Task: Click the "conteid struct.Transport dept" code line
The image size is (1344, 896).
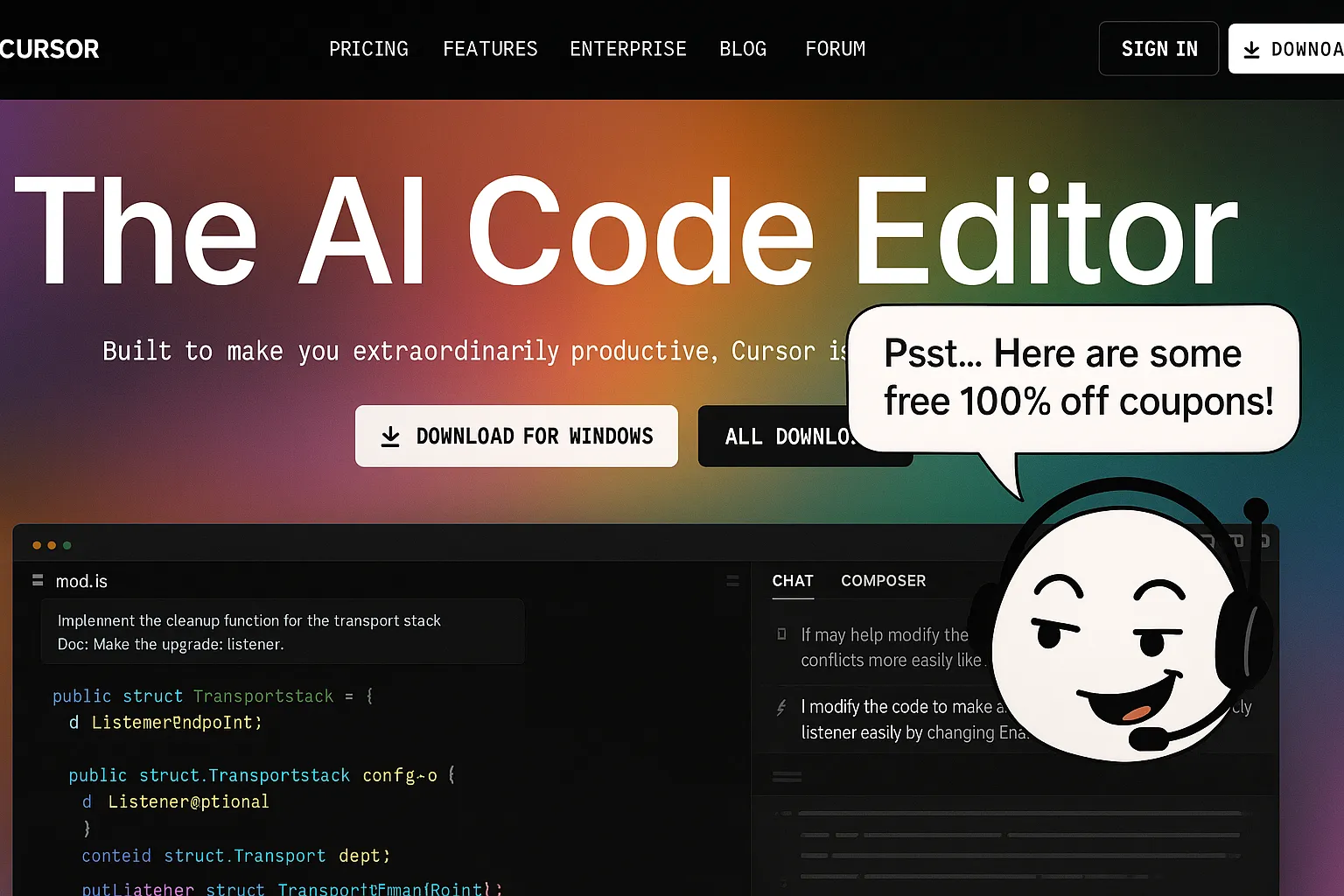Action: [x=236, y=856]
